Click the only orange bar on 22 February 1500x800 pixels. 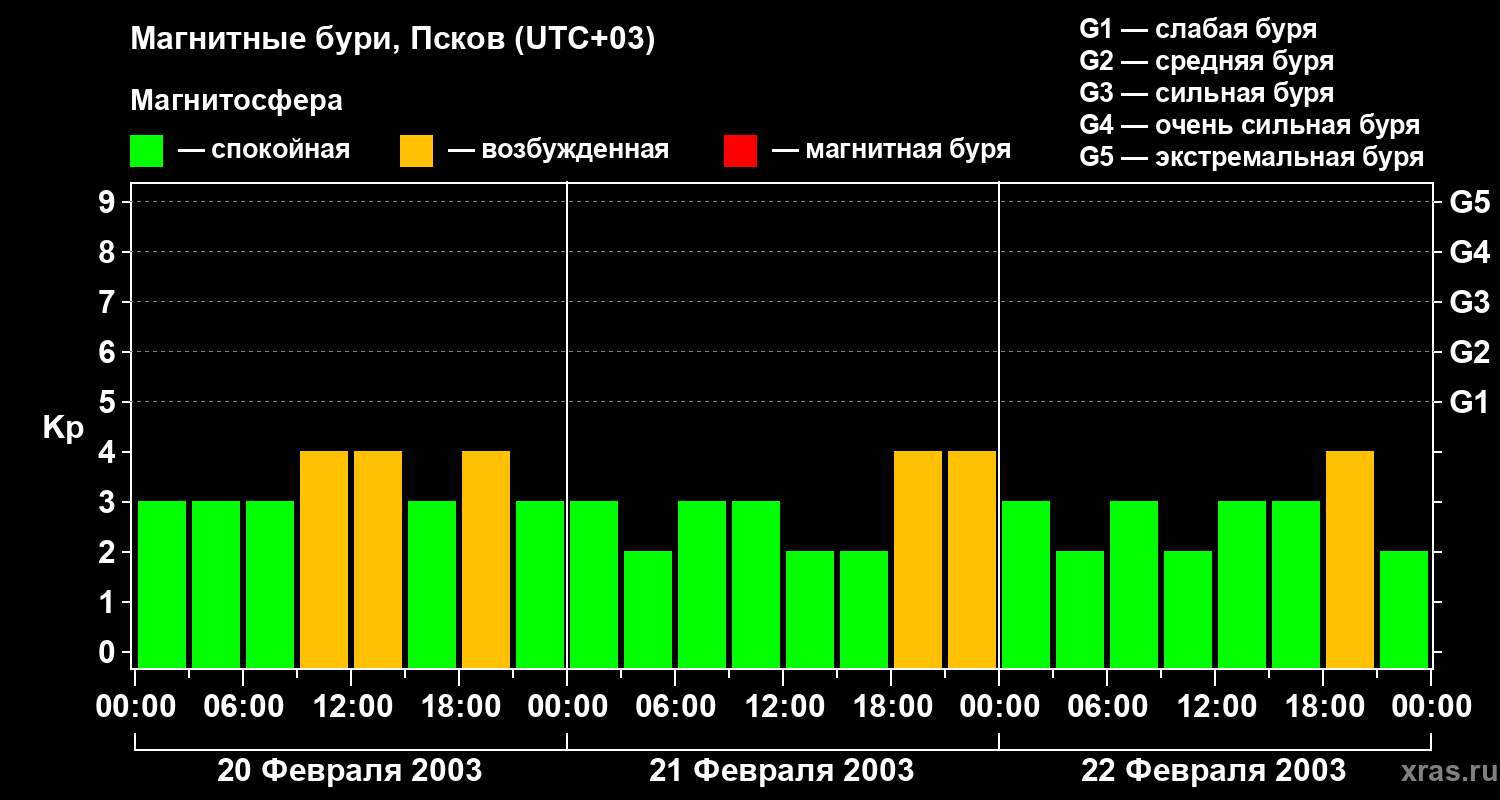pos(1349,559)
